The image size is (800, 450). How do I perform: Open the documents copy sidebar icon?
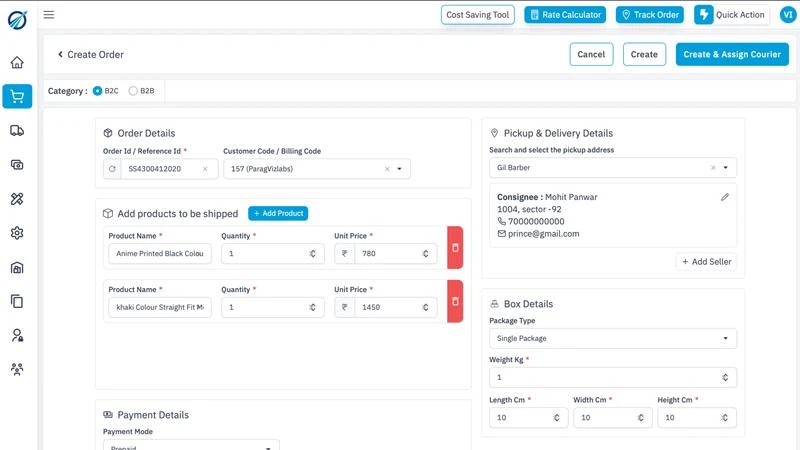[17, 301]
